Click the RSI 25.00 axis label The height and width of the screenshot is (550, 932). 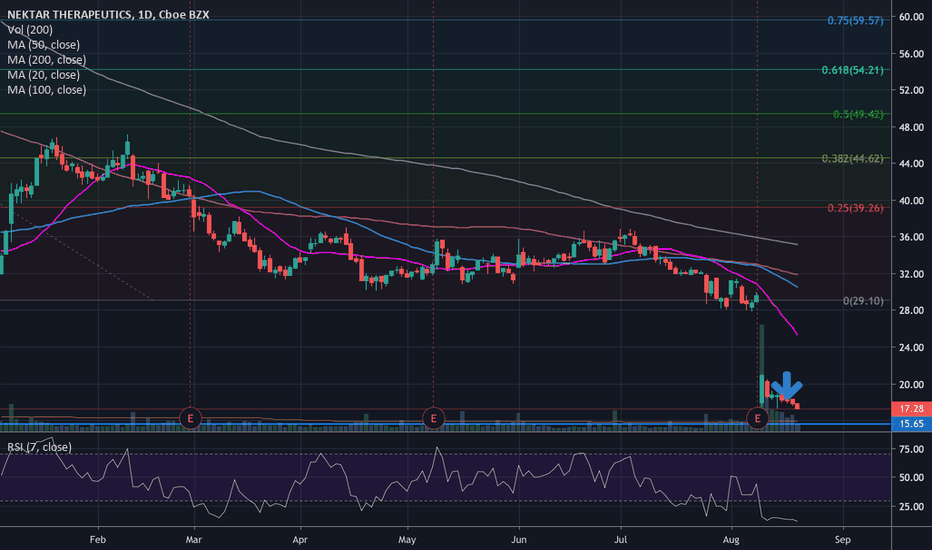(911, 507)
